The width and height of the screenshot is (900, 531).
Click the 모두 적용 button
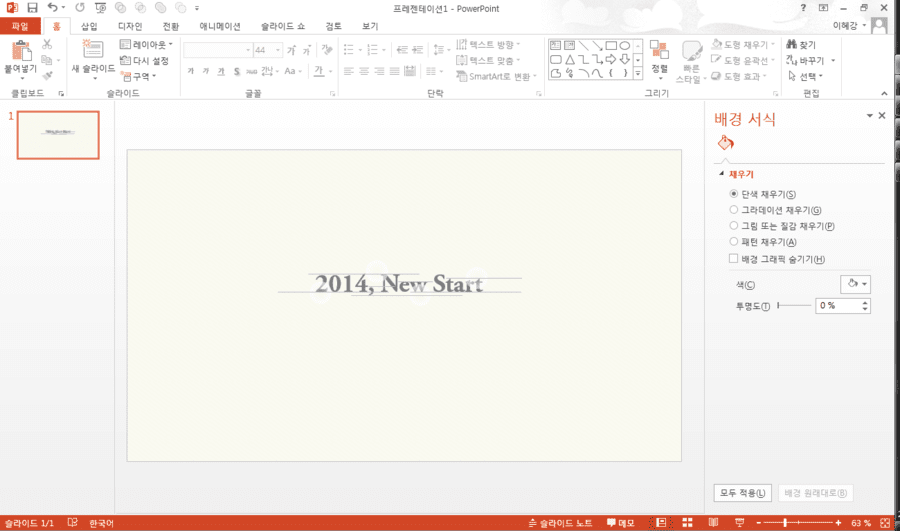742,493
